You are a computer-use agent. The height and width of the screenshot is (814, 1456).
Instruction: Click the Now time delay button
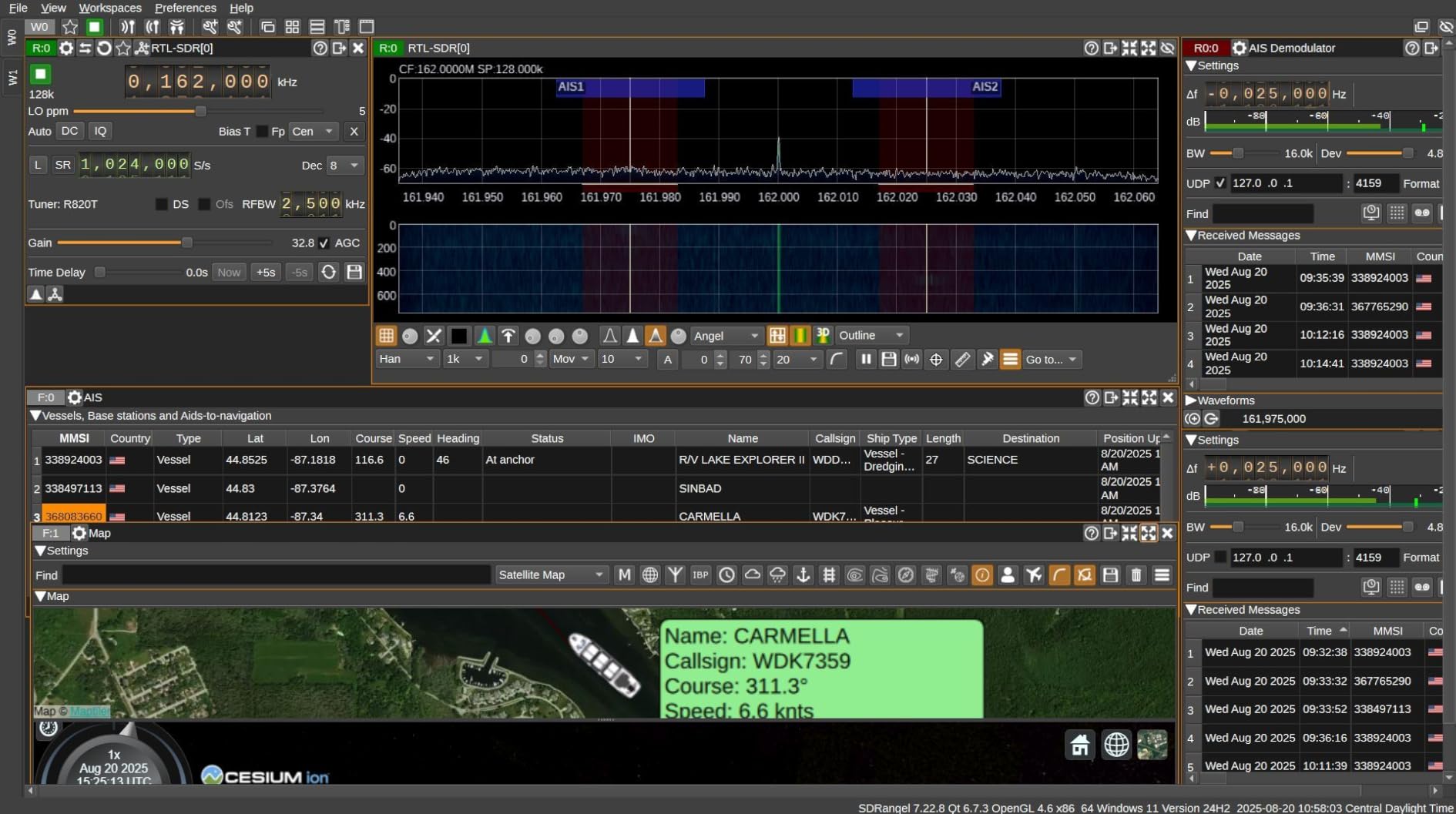[x=229, y=272]
